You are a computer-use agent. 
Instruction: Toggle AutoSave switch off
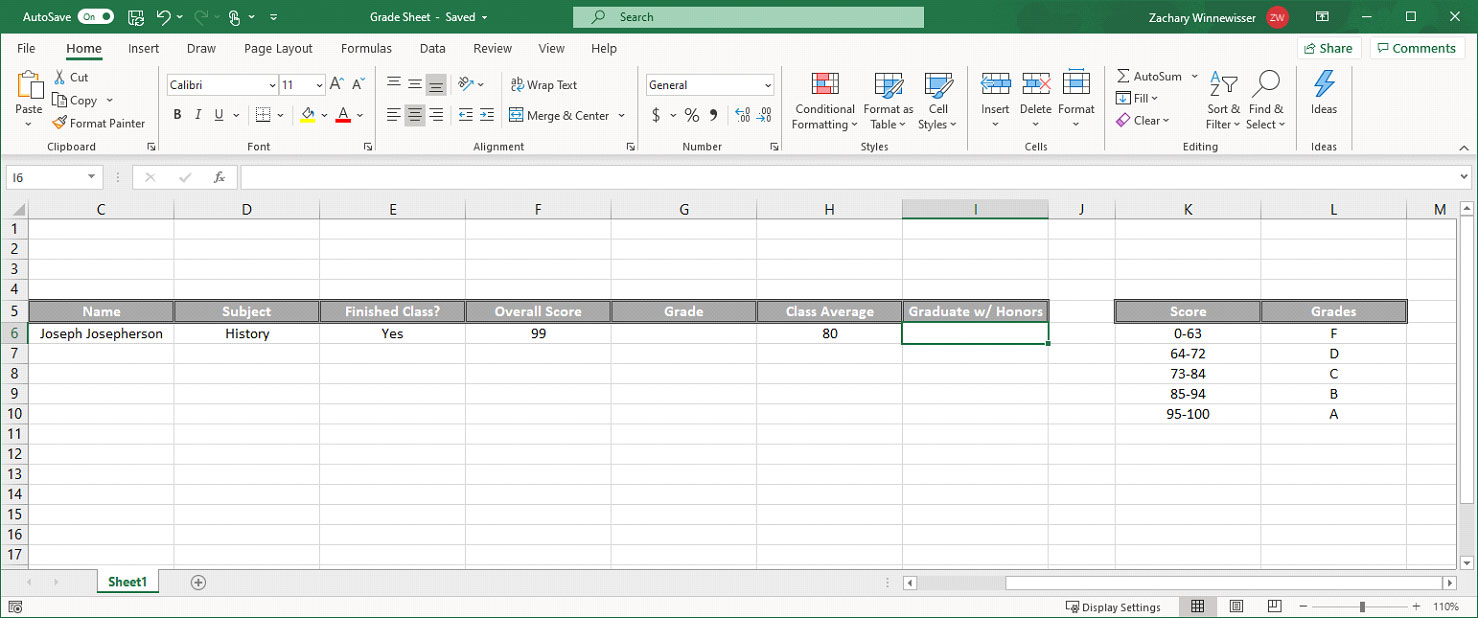(96, 17)
